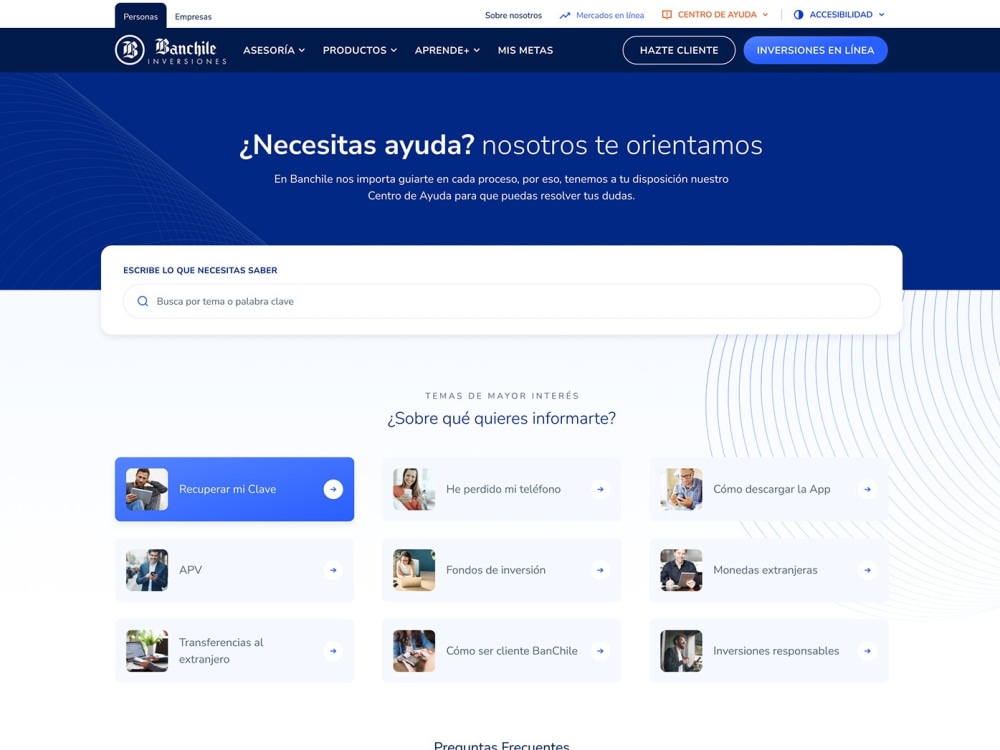Screen dimensions: 1000x750
Task: Select the Transferencias al extranjero label
Action: [221, 651]
